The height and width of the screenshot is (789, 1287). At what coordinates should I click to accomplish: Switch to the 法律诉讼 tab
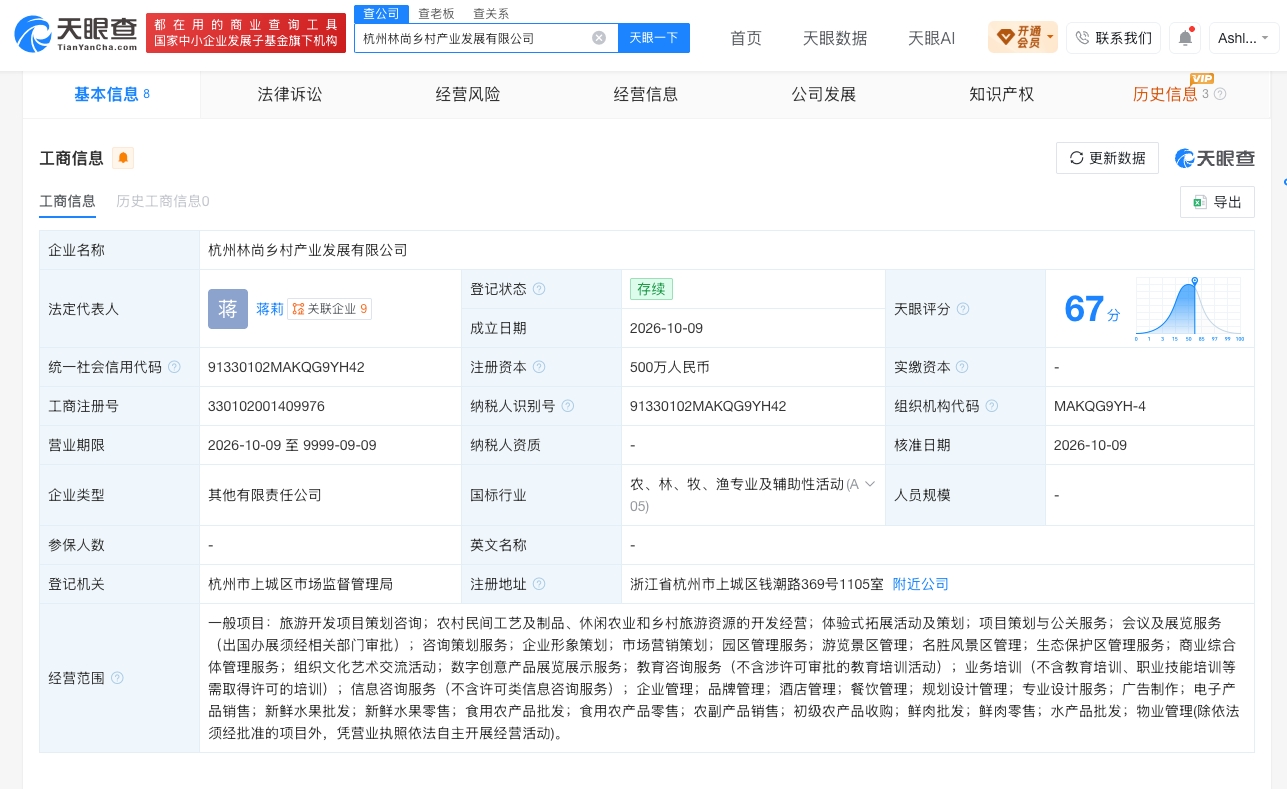click(x=290, y=94)
